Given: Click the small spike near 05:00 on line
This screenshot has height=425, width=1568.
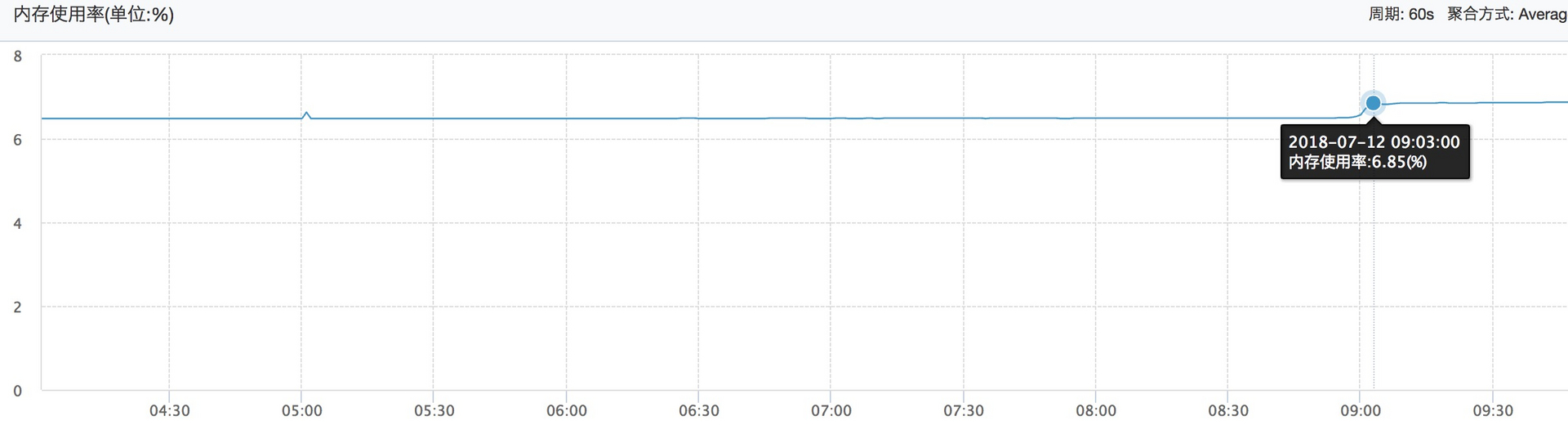Looking at the screenshot, I should 306,113.
